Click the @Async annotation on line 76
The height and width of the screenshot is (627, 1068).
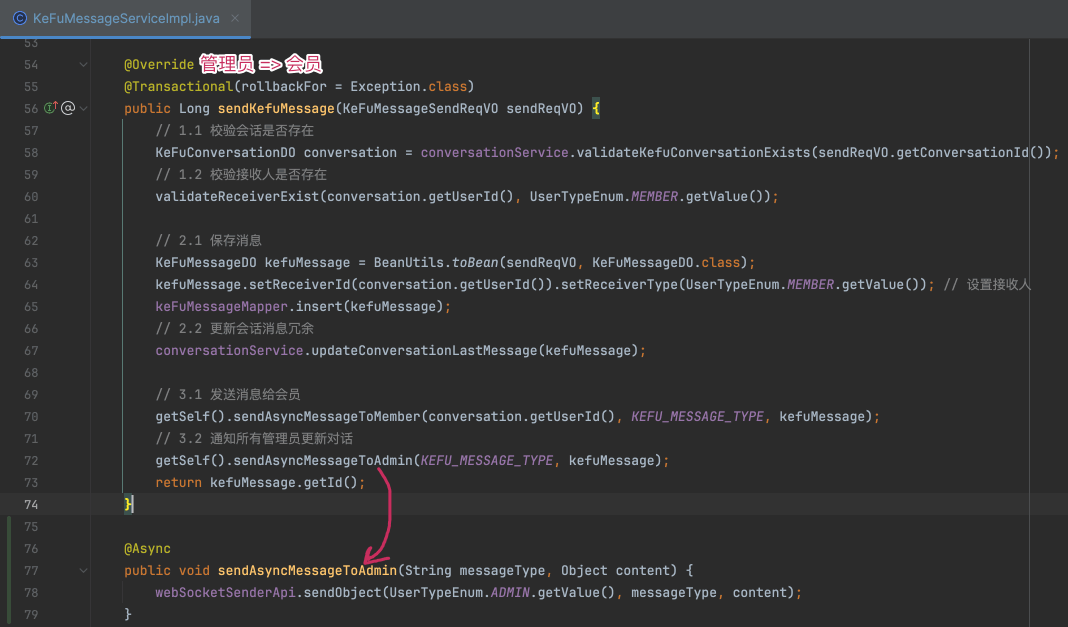pos(147,548)
